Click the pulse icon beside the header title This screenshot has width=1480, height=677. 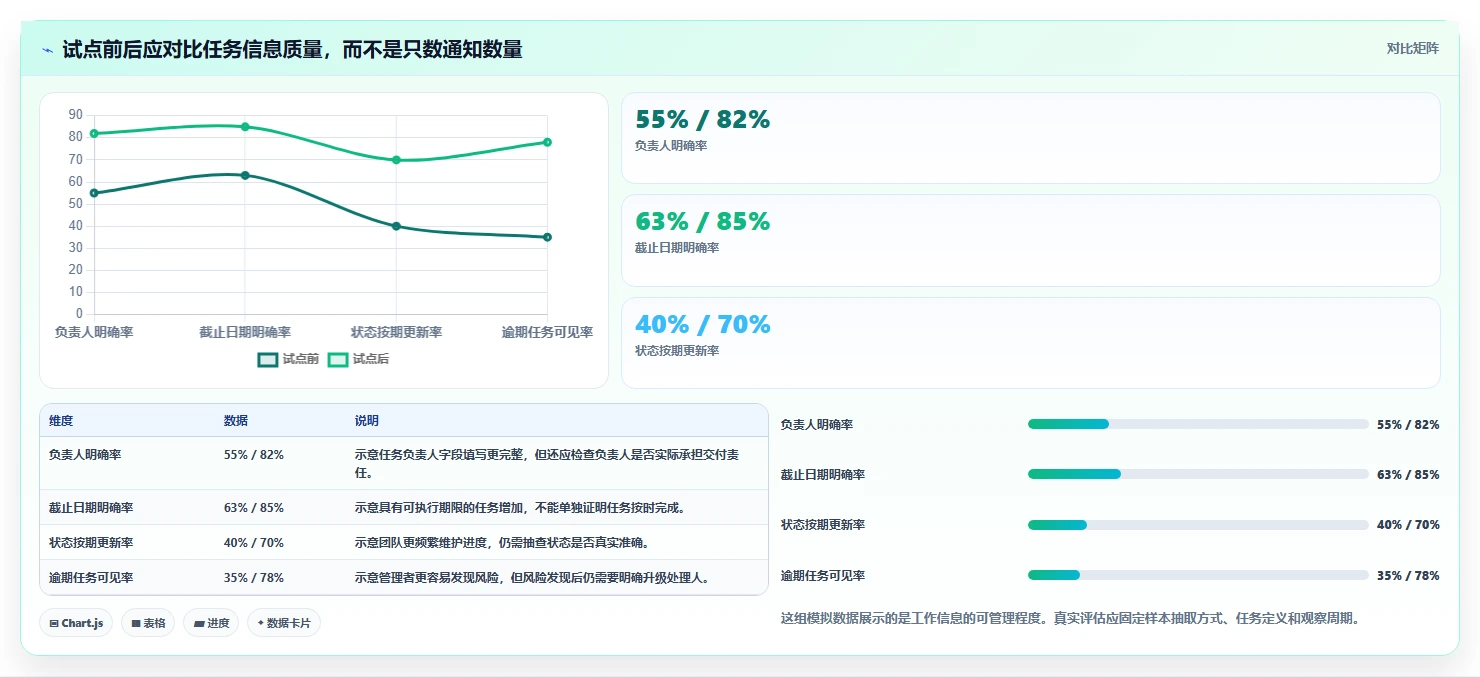(48, 50)
